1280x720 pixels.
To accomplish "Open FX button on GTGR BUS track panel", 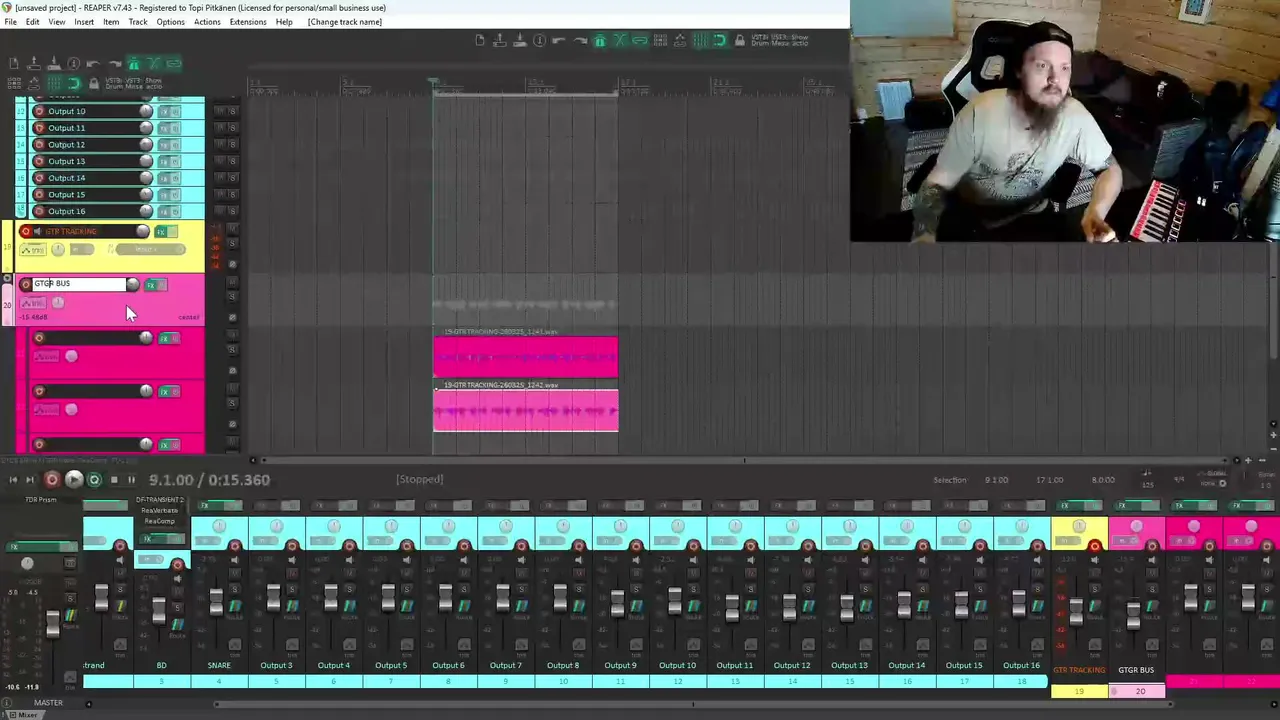I will [x=151, y=285].
